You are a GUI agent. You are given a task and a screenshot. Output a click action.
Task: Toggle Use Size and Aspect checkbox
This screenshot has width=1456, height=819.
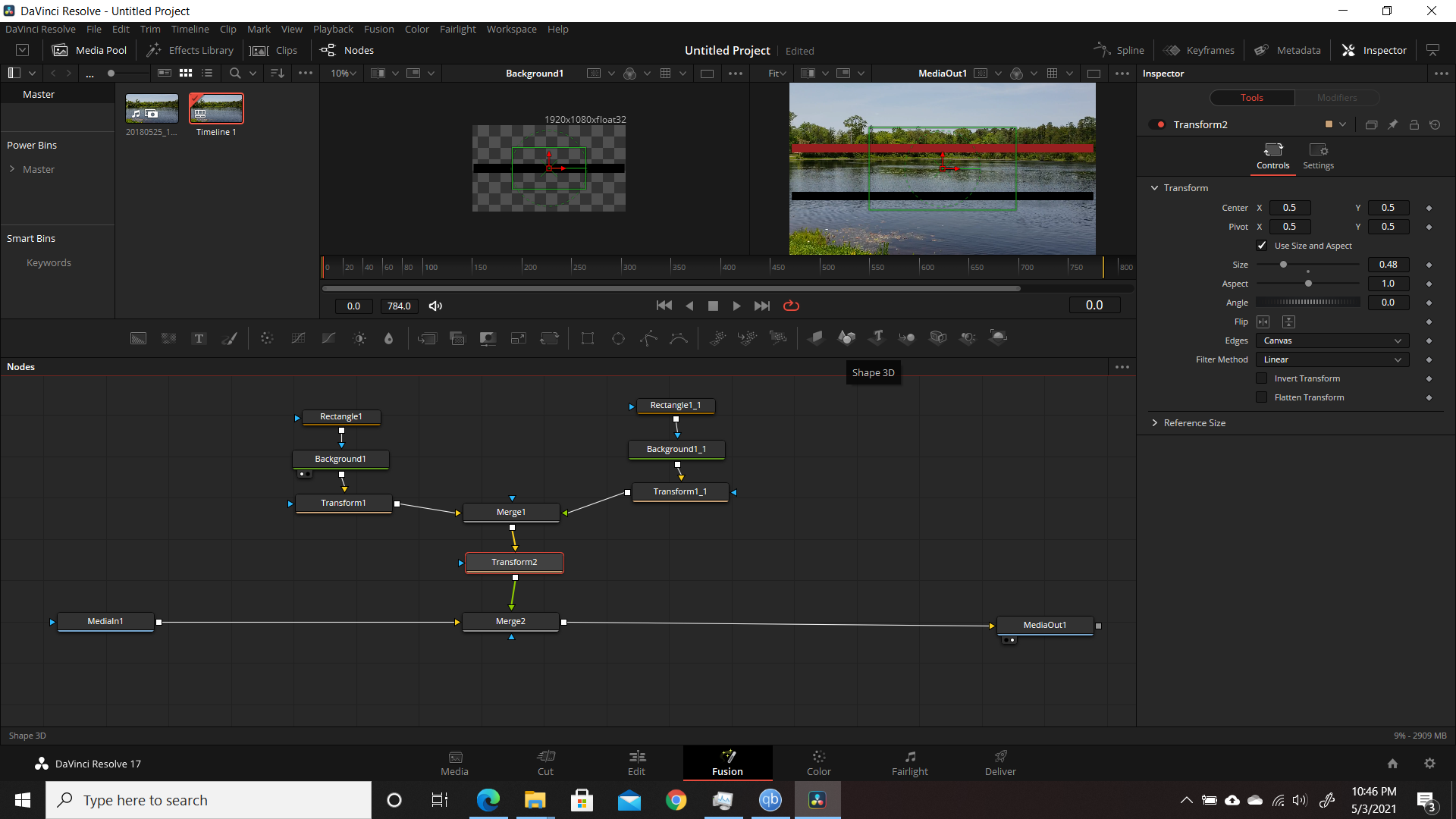(1262, 246)
